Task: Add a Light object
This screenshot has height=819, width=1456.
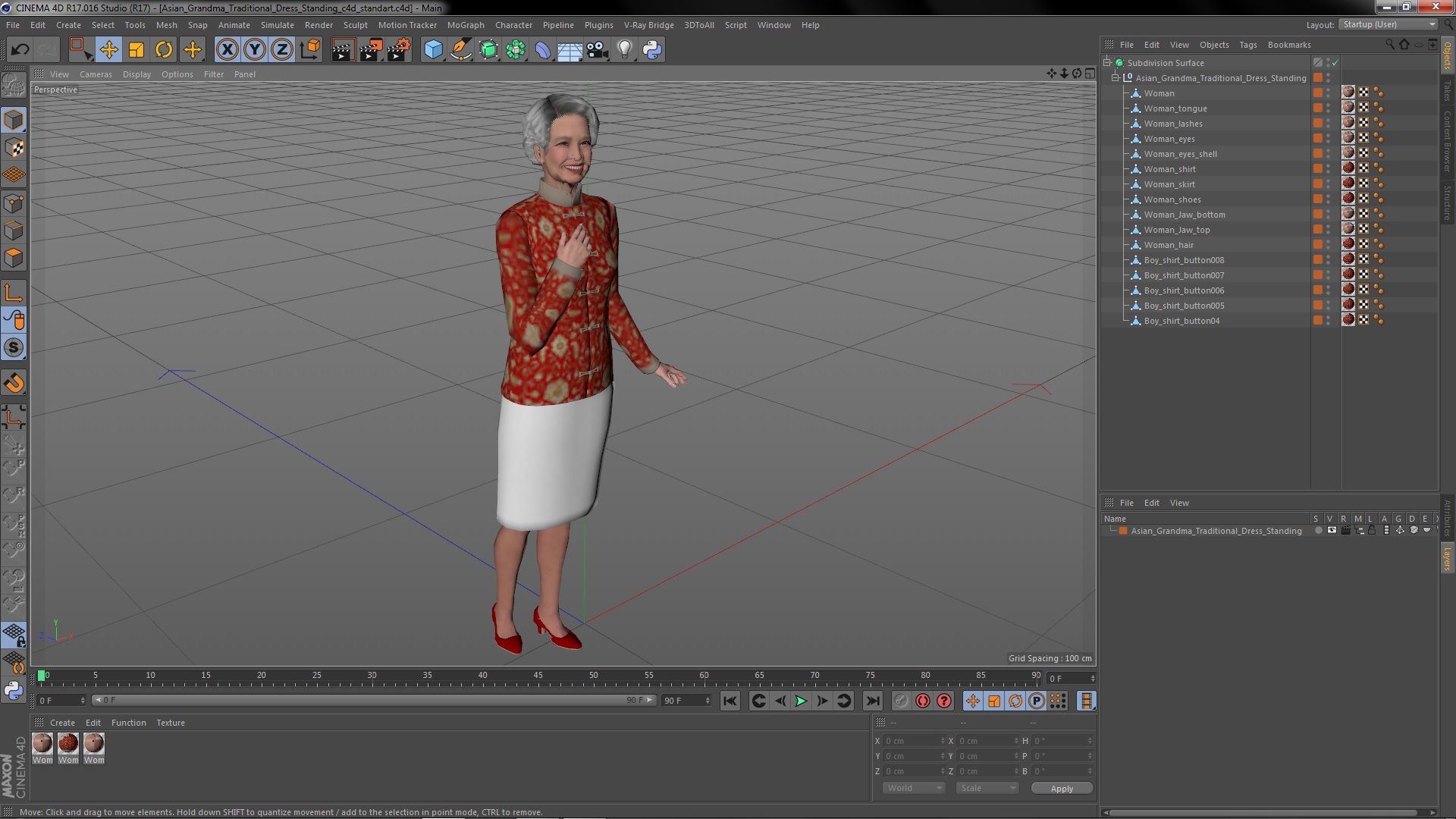Action: [x=624, y=50]
